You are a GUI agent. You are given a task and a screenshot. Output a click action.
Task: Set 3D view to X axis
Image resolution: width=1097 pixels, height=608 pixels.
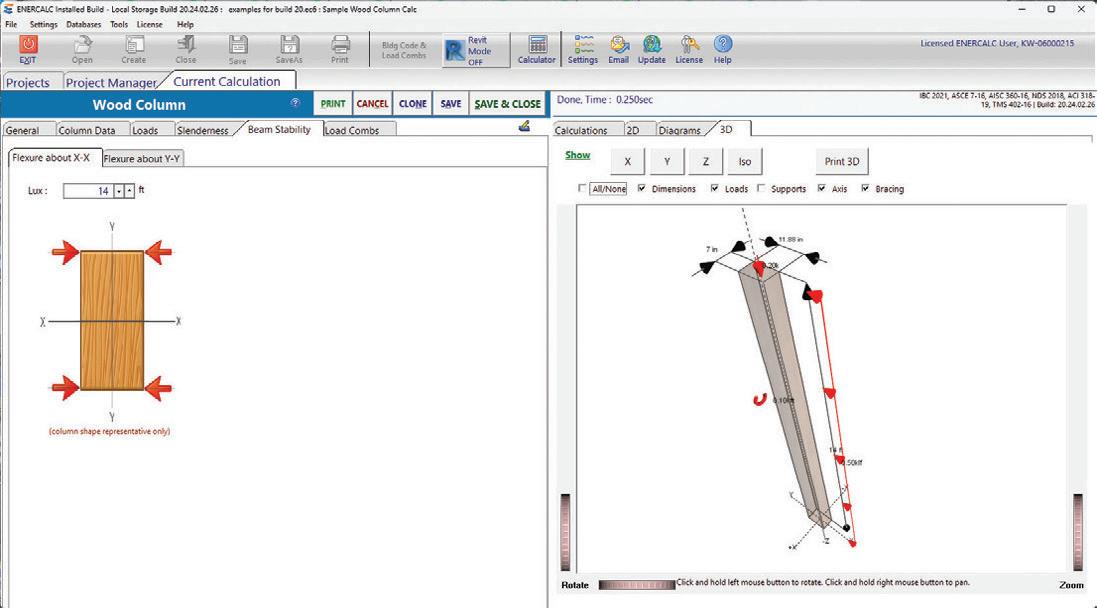click(628, 162)
